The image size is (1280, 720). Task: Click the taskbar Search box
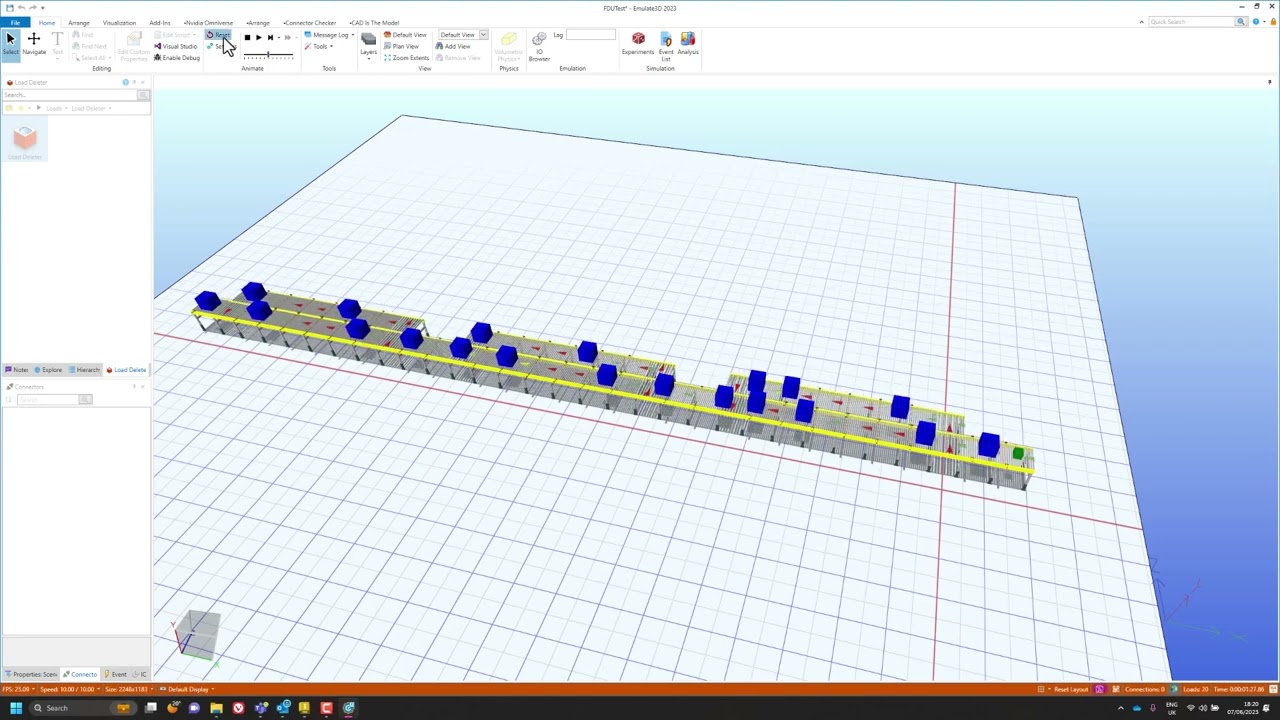(x=82, y=708)
